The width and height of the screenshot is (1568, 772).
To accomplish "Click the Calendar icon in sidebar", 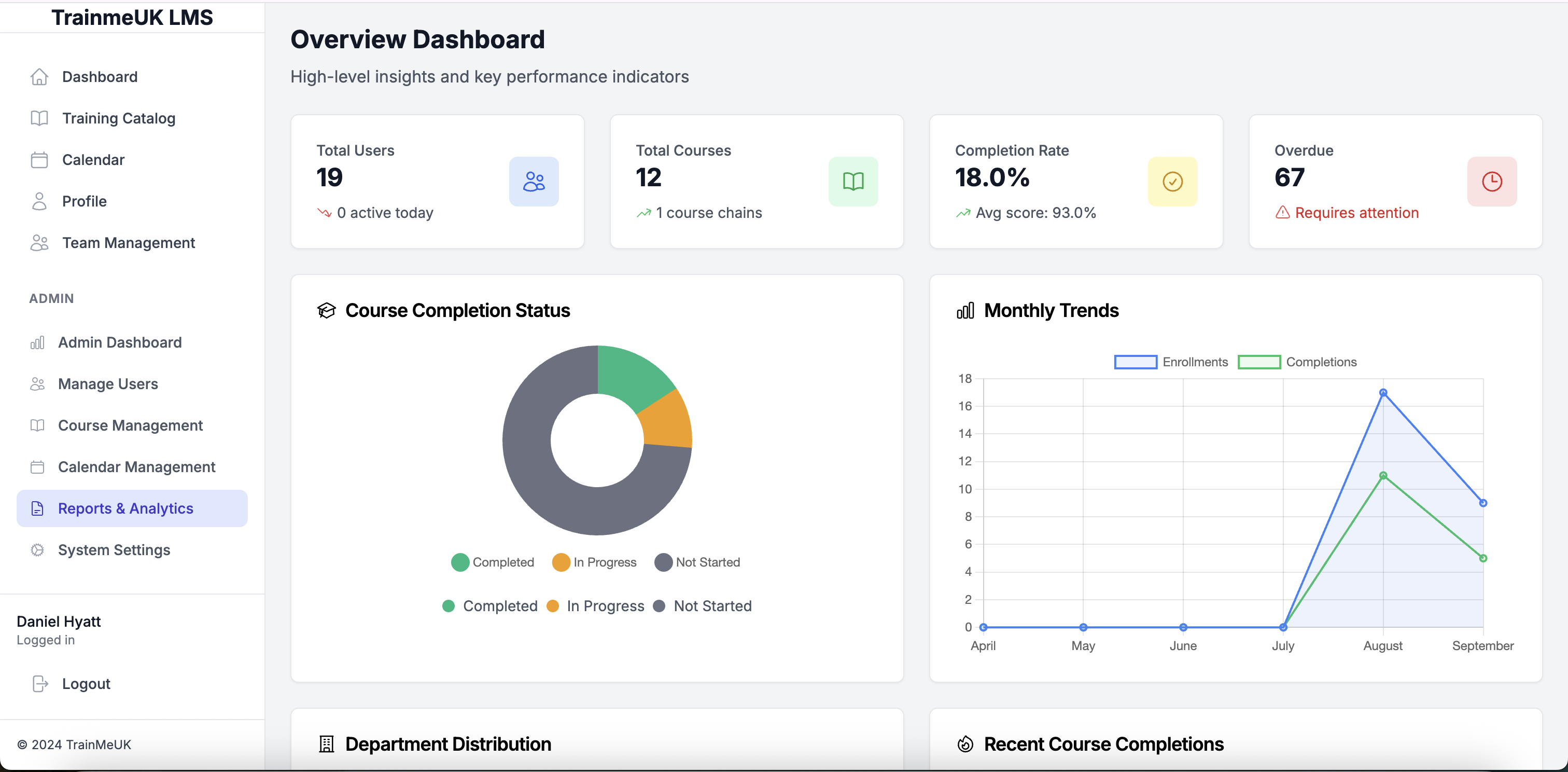I will click(x=39, y=159).
